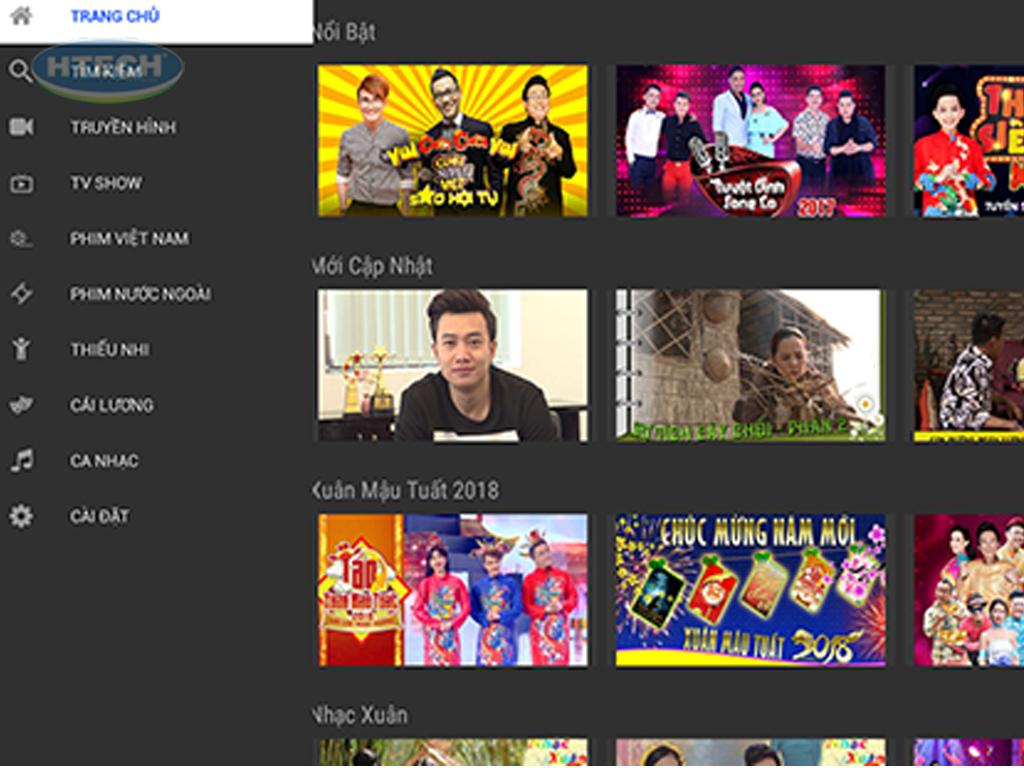Select the Truyền Hình menu entry

click(x=122, y=127)
